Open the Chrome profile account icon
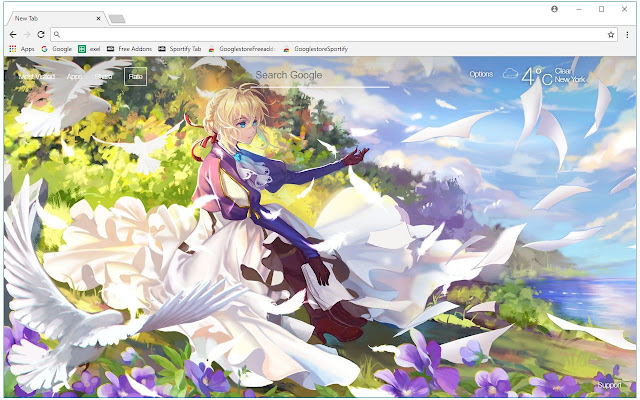This screenshot has width=640, height=400. tap(554, 9)
